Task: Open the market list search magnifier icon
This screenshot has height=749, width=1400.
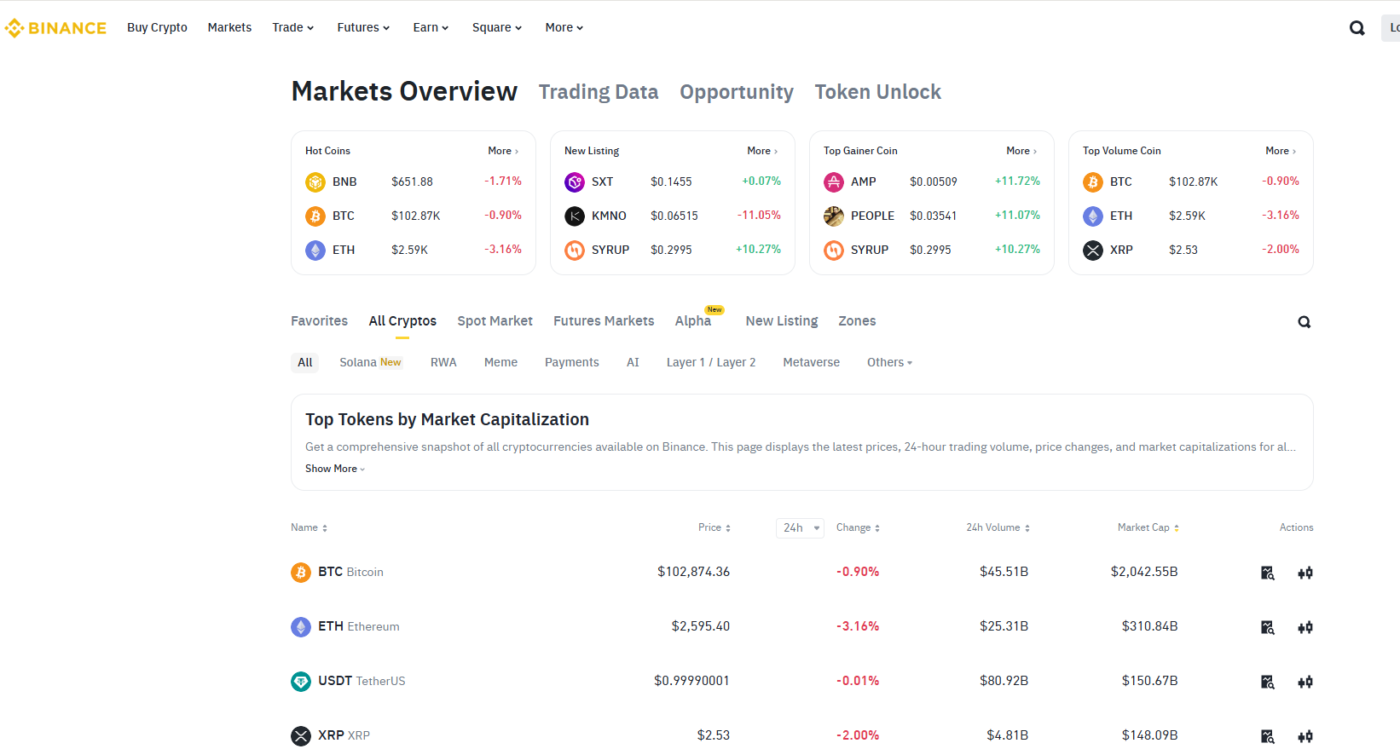Action: (1304, 322)
